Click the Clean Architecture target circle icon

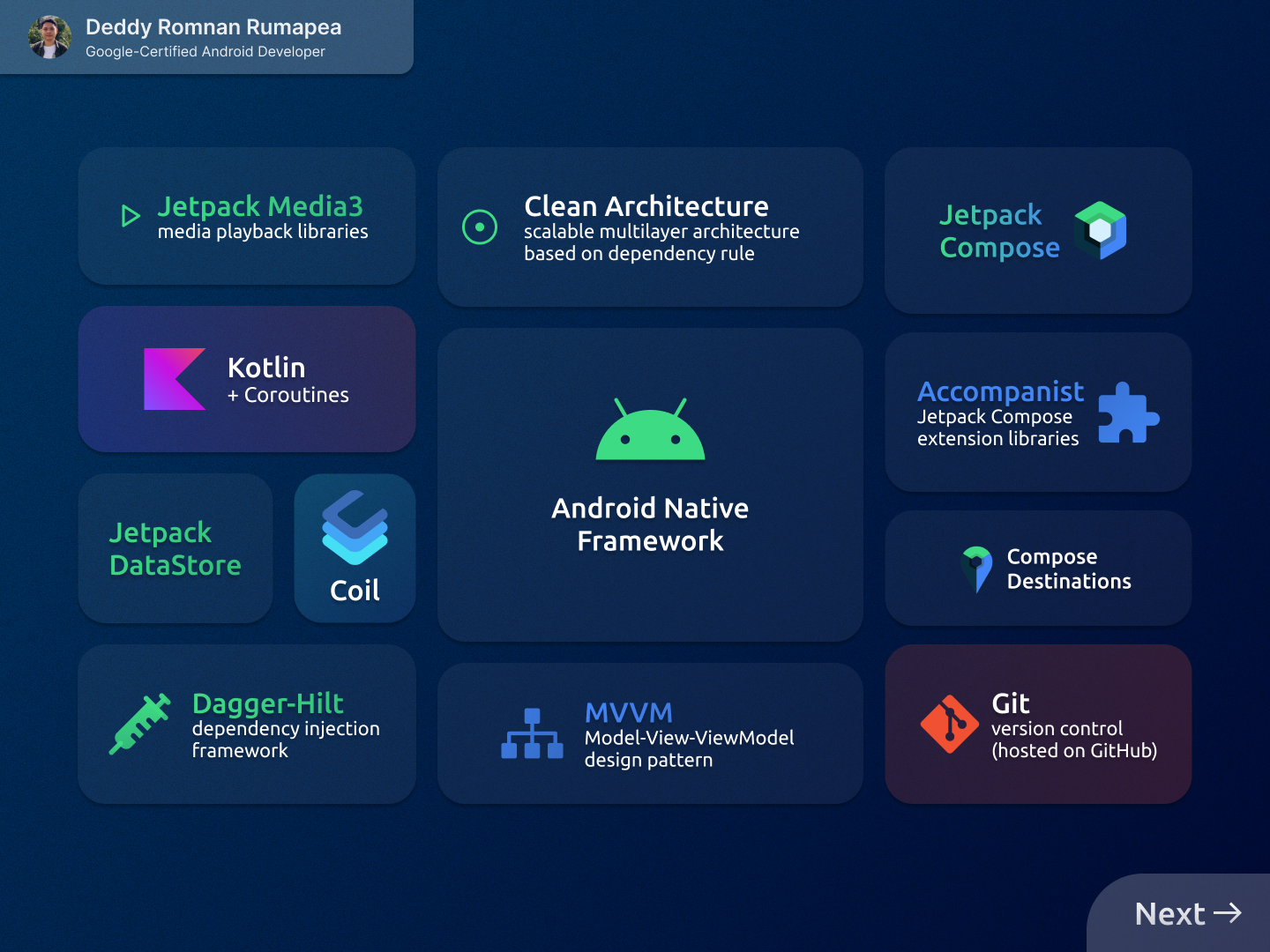tap(480, 227)
